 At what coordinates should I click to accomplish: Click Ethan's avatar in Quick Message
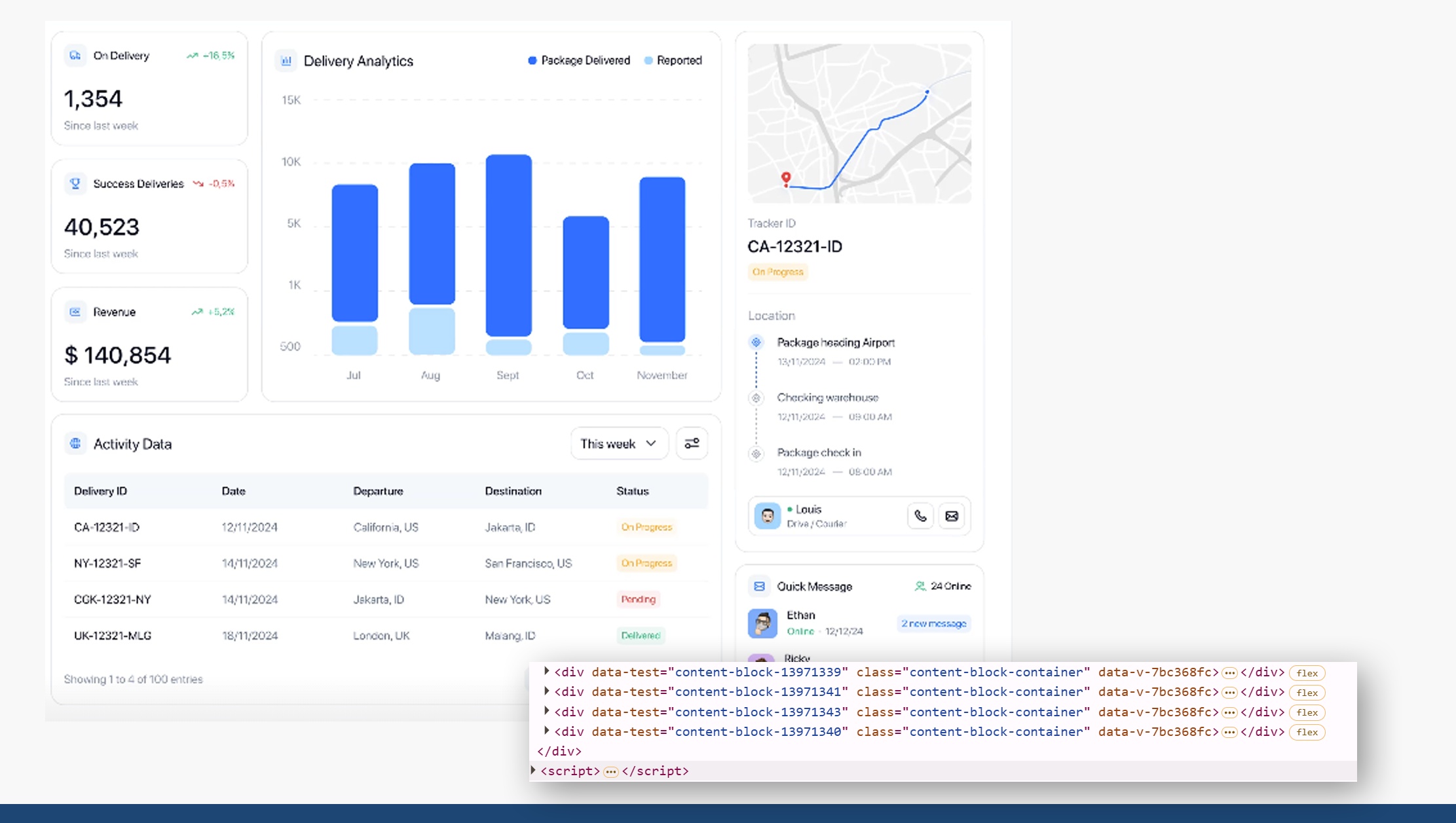click(762, 623)
